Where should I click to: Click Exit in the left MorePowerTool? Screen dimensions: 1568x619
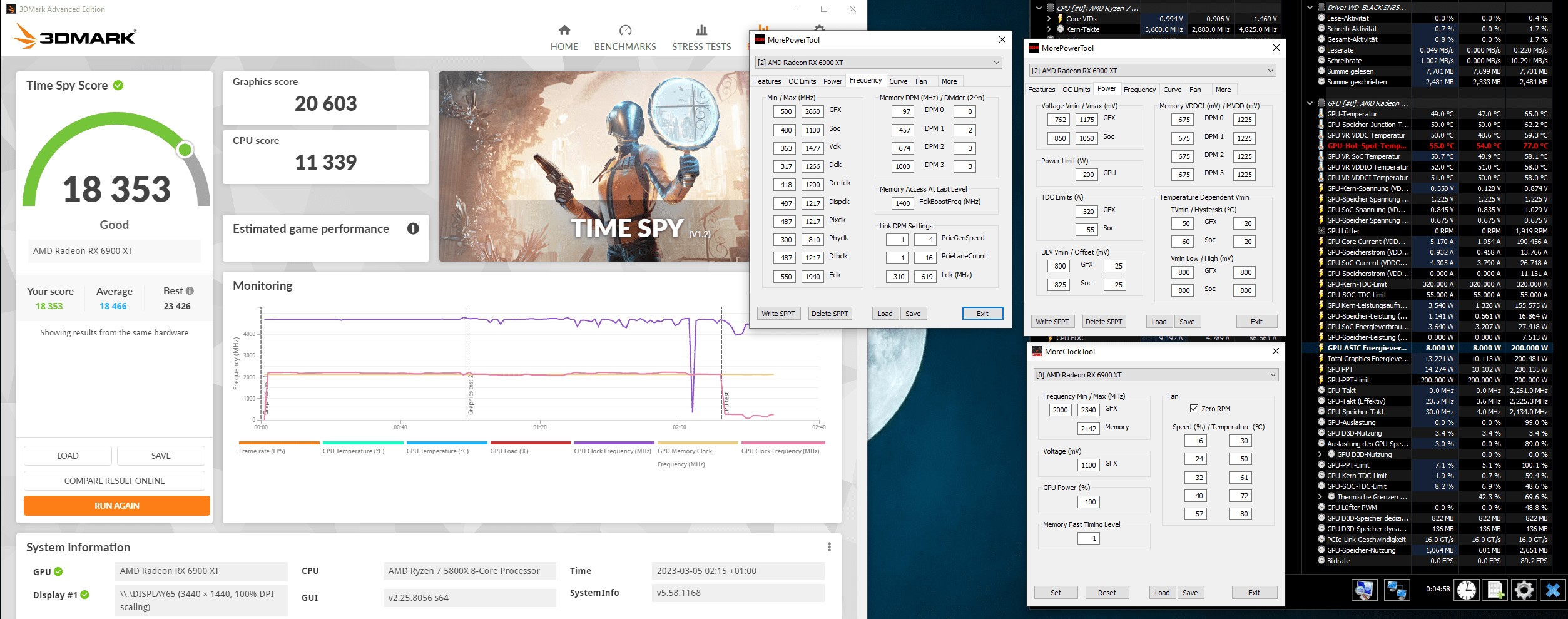pyautogui.click(x=982, y=314)
